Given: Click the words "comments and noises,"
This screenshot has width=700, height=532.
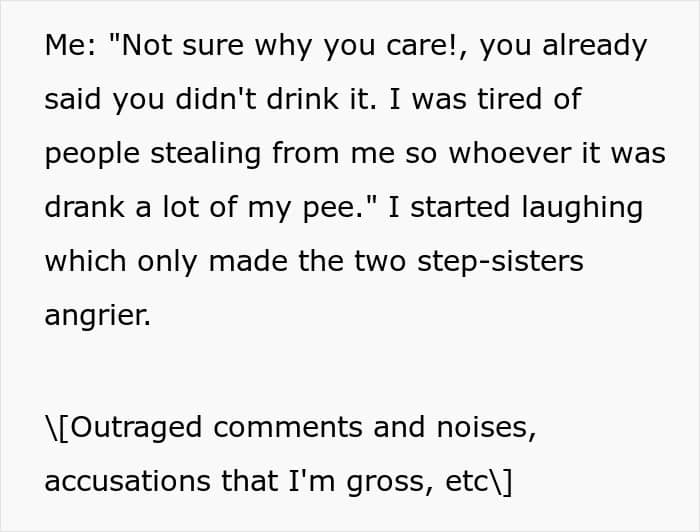Looking at the screenshot, I should click(375, 427).
